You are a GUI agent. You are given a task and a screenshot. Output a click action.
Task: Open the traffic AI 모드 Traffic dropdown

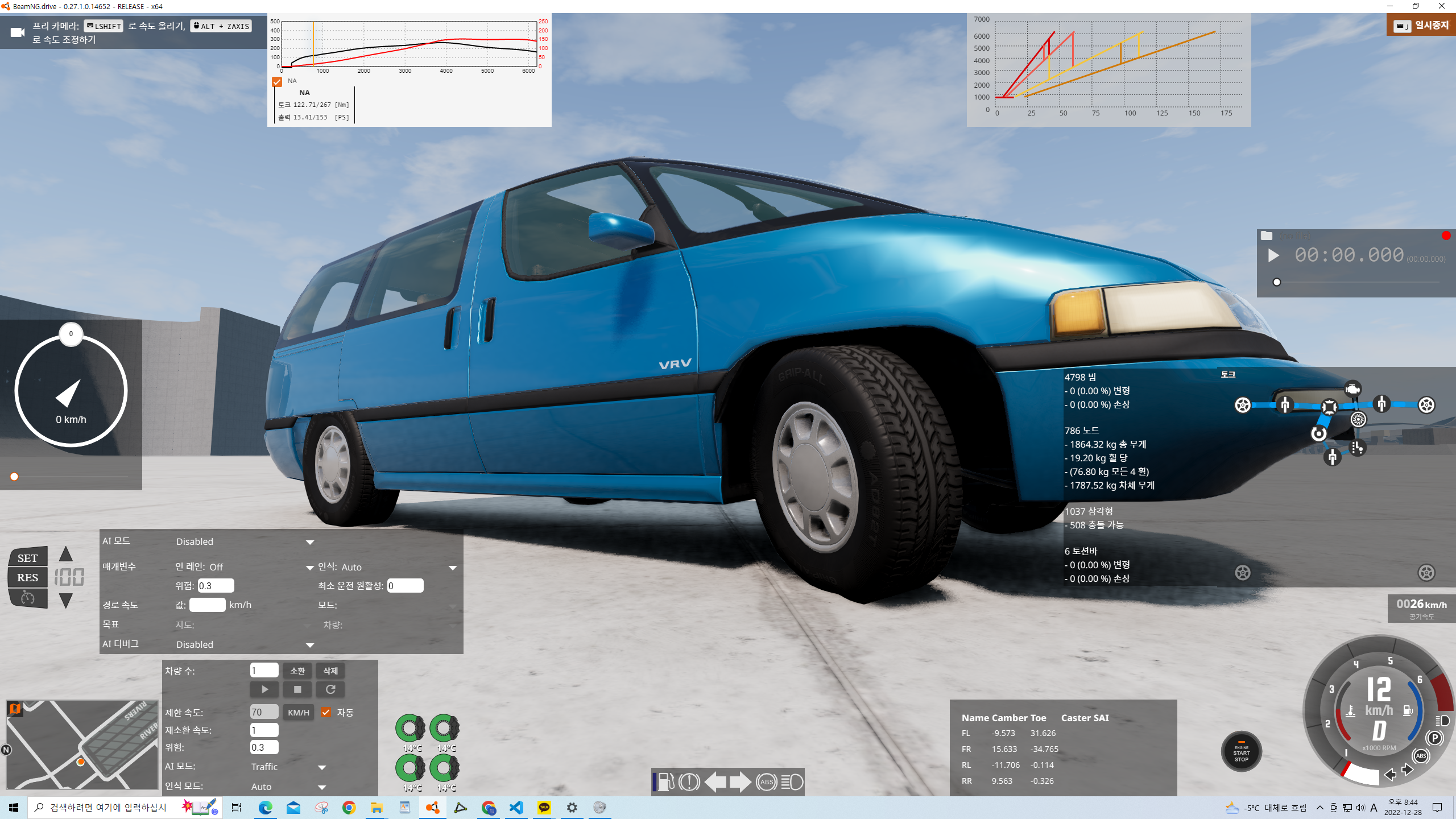point(289,767)
